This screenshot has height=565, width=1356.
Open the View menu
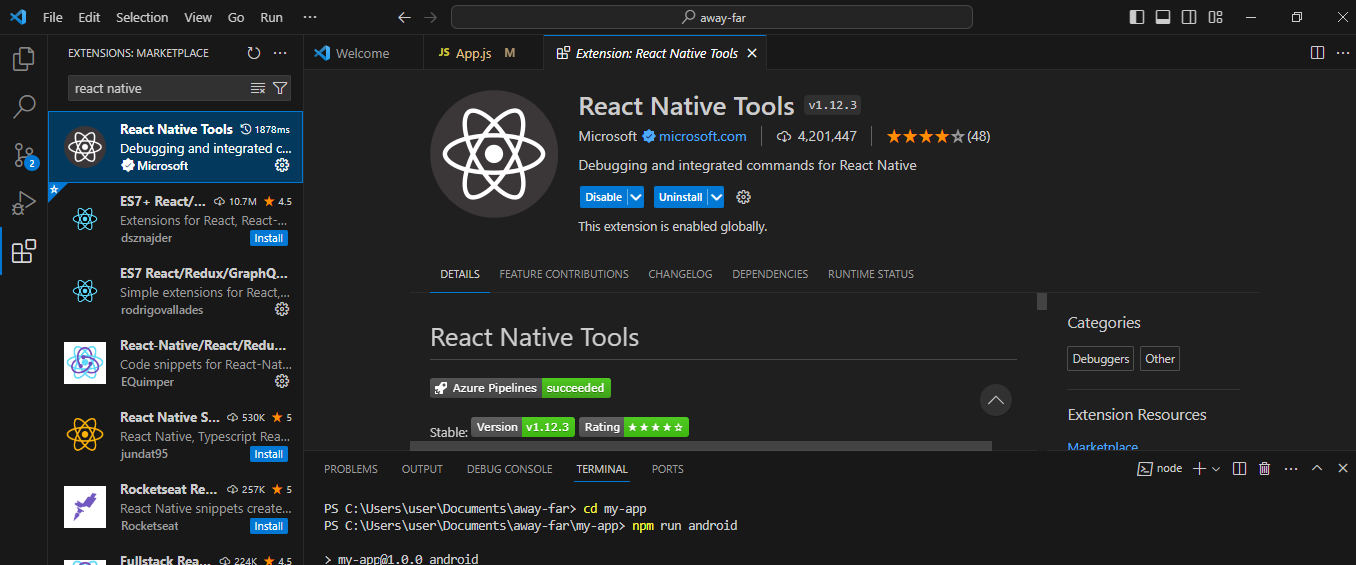pyautogui.click(x=198, y=18)
